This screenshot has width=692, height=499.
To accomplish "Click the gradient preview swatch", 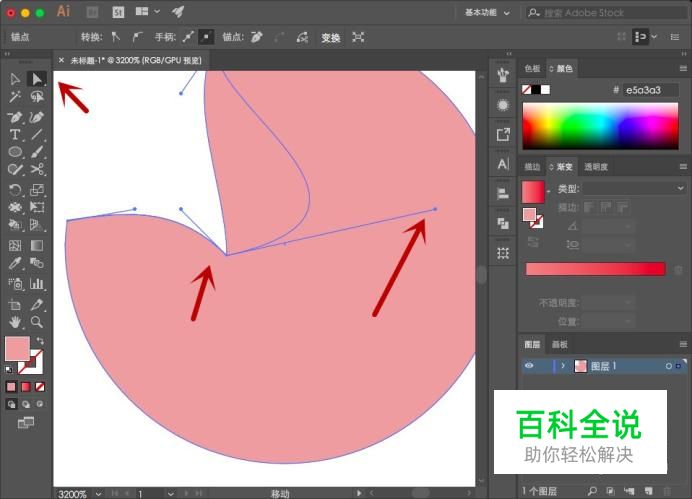I will 533,191.
